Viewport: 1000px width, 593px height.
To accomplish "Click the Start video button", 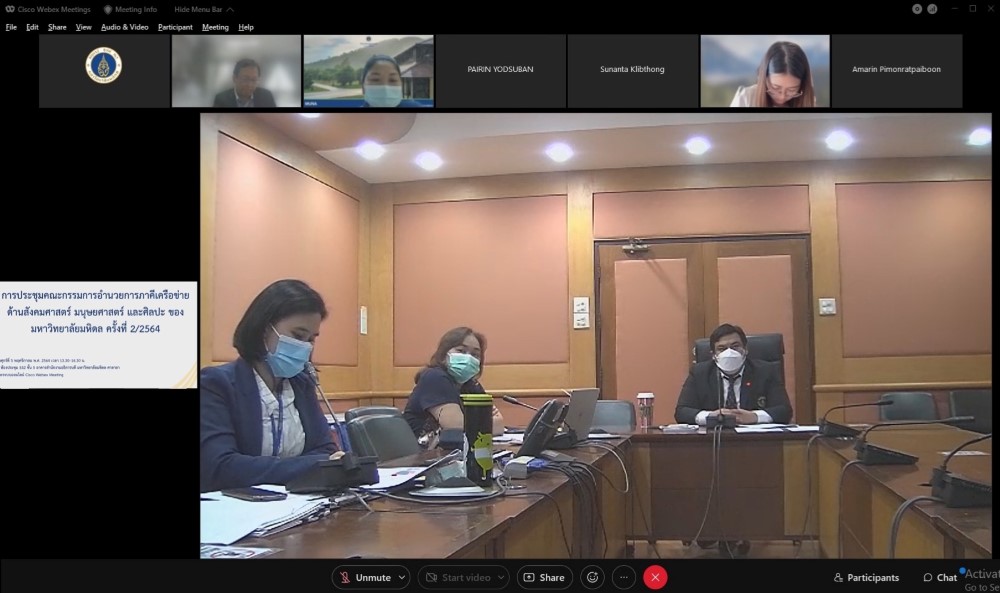I will [x=457, y=577].
